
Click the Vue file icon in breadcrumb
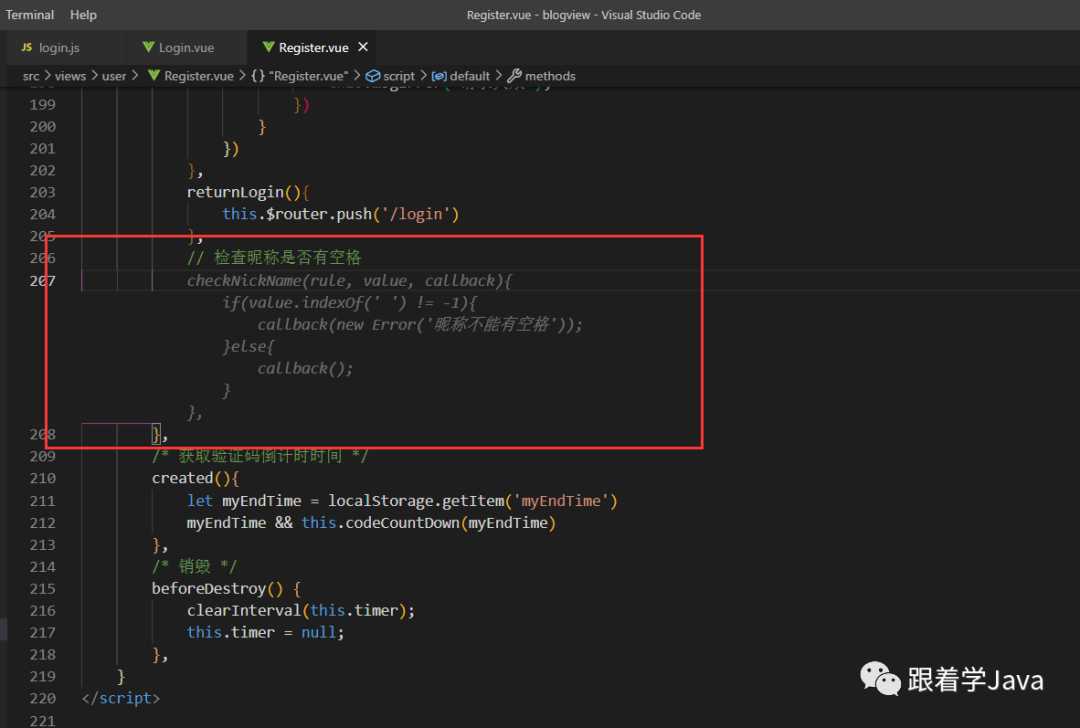pyautogui.click(x=154, y=76)
